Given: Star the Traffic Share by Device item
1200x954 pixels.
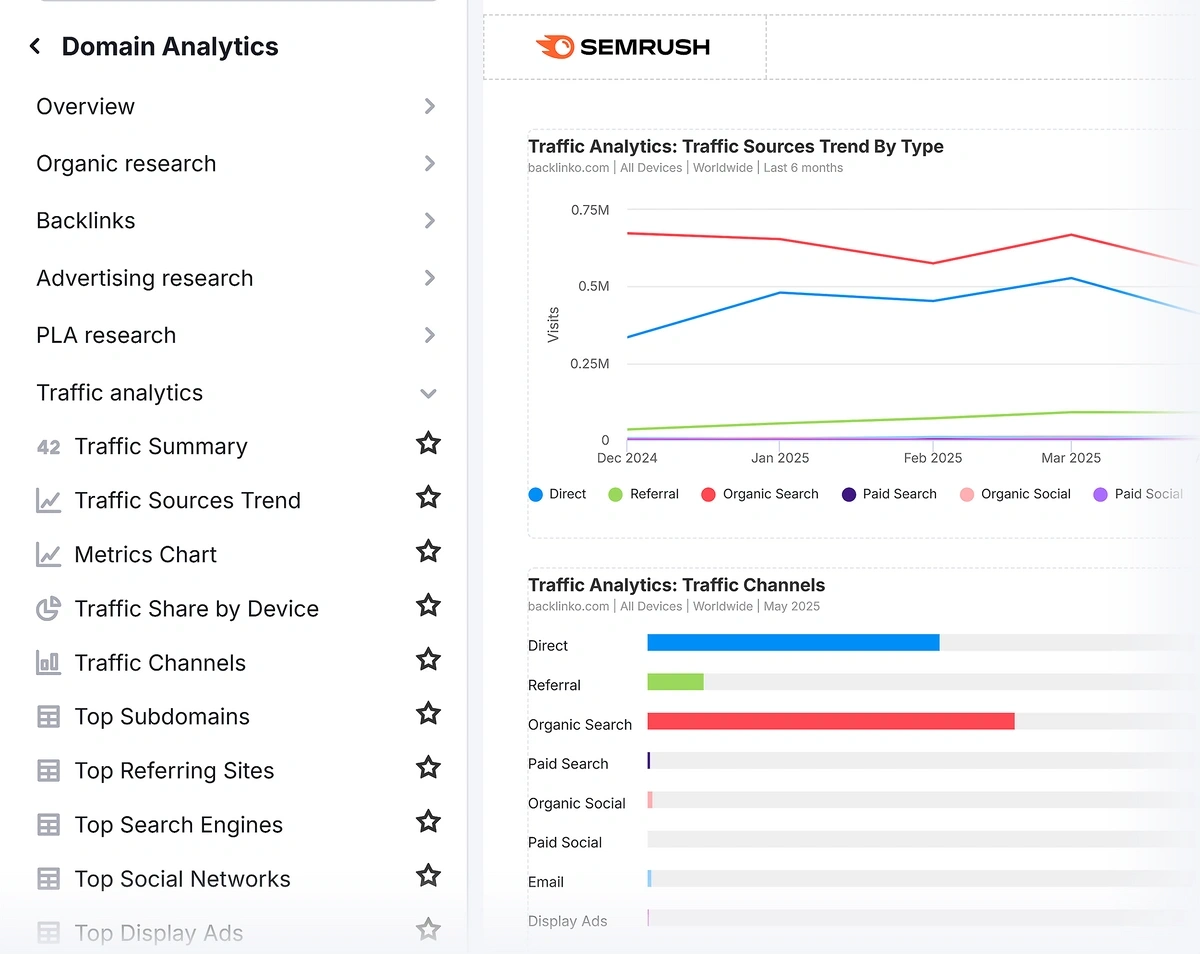Looking at the screenshot, I should (x=428, y=605).
